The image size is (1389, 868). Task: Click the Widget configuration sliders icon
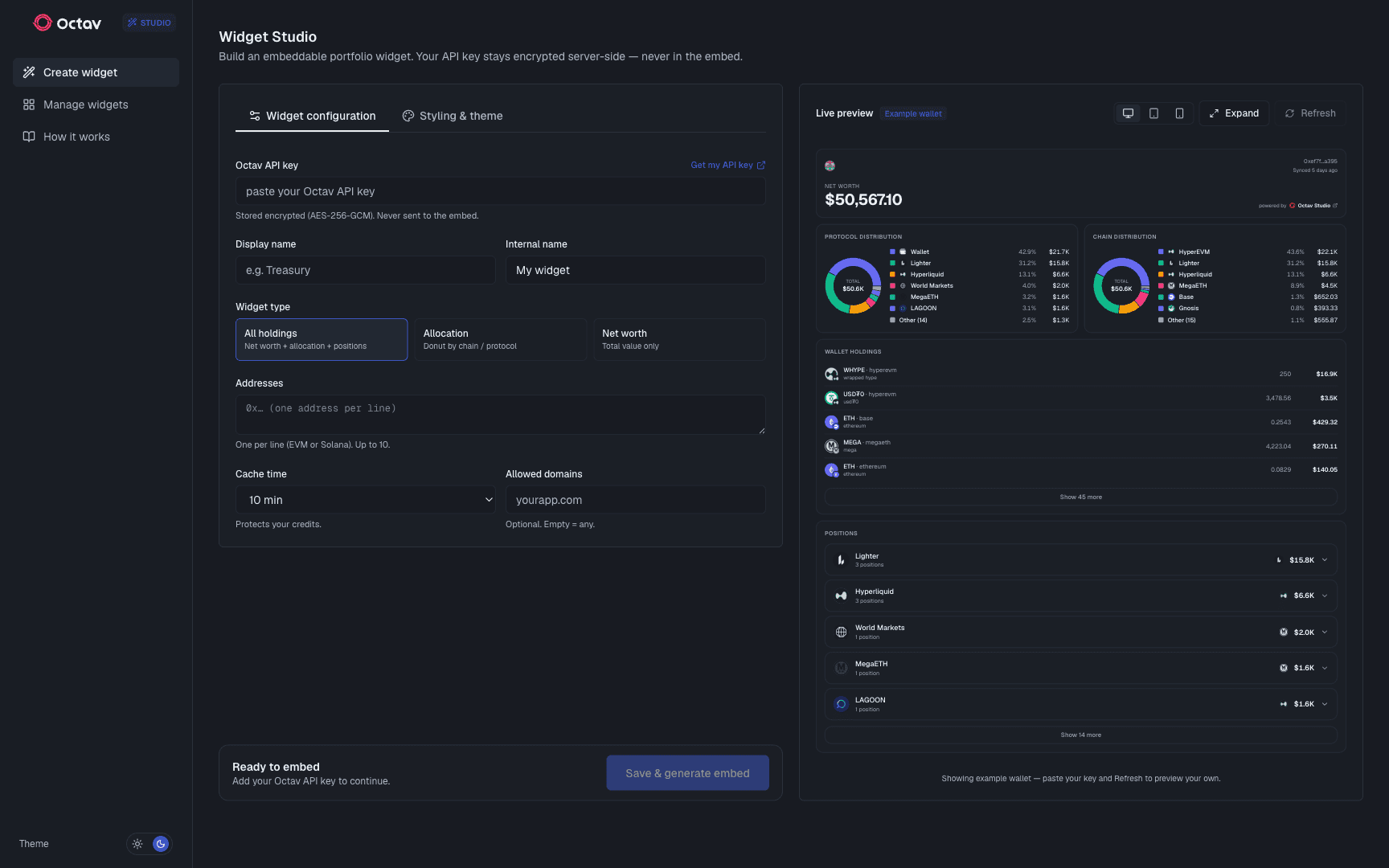coord(255,116)
